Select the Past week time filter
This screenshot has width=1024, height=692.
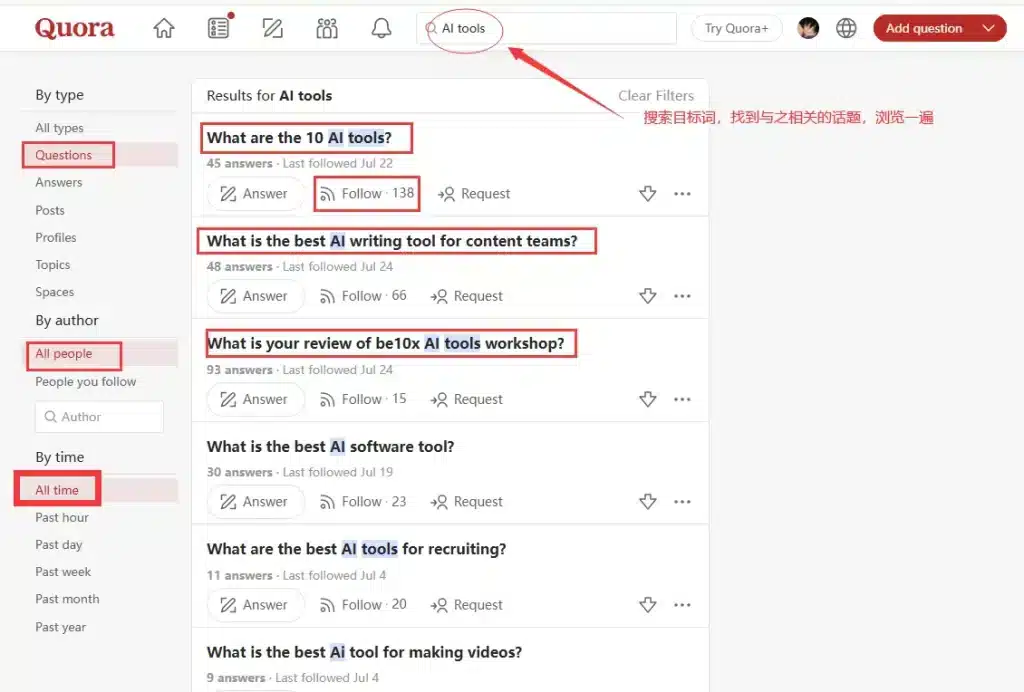[x=63, y=572]
